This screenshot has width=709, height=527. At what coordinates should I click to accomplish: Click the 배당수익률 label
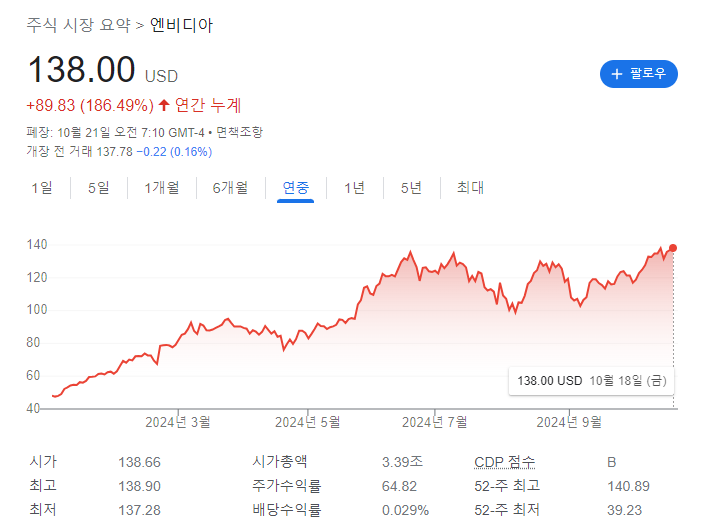[x=287, y=510]
